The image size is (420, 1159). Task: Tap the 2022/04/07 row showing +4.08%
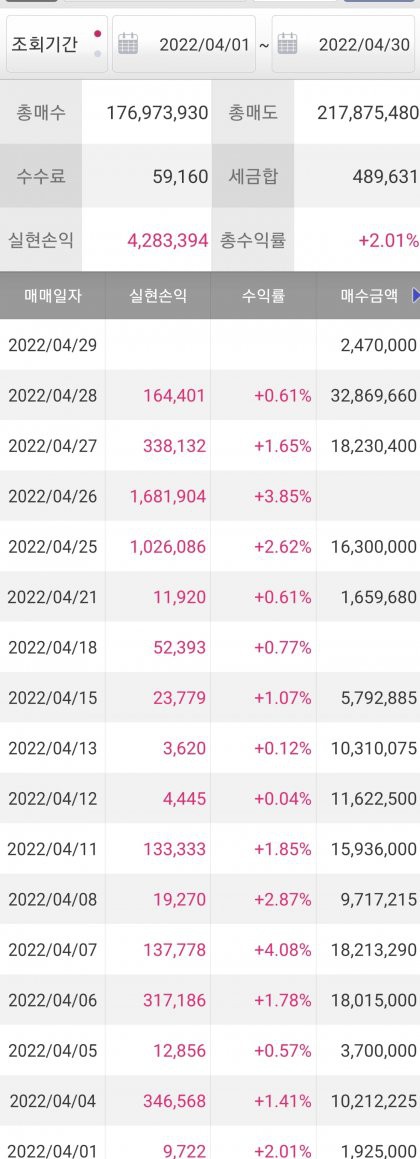click(210, 949)
